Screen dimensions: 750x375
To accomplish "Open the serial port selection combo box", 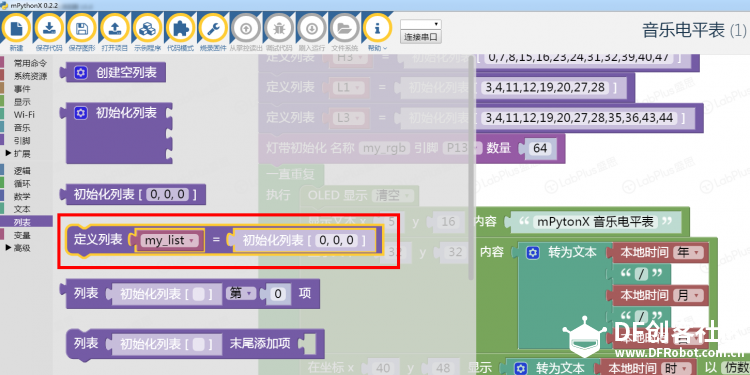I will [420, 24].
